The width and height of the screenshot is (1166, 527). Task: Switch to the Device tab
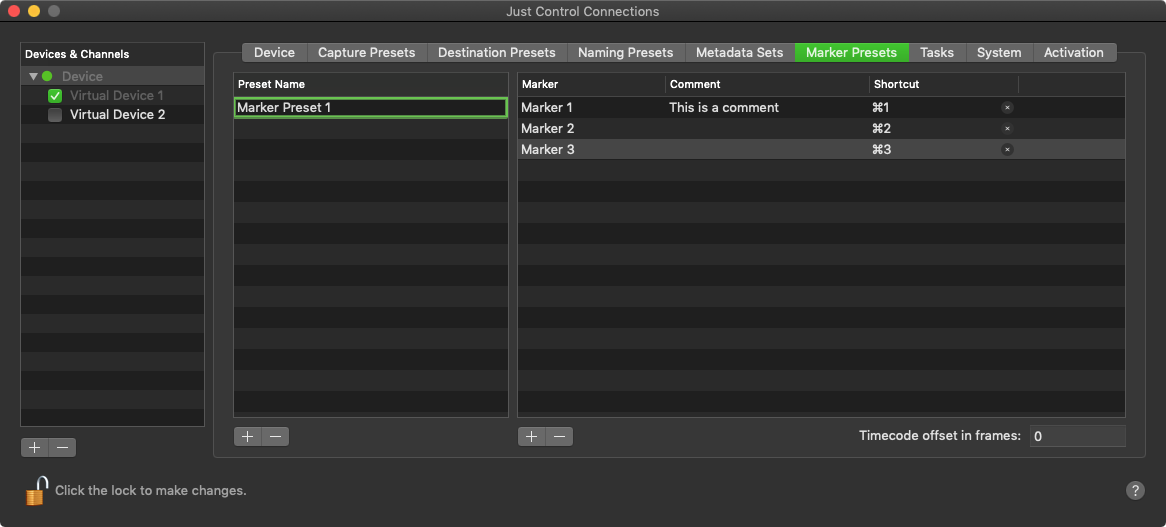274,53
